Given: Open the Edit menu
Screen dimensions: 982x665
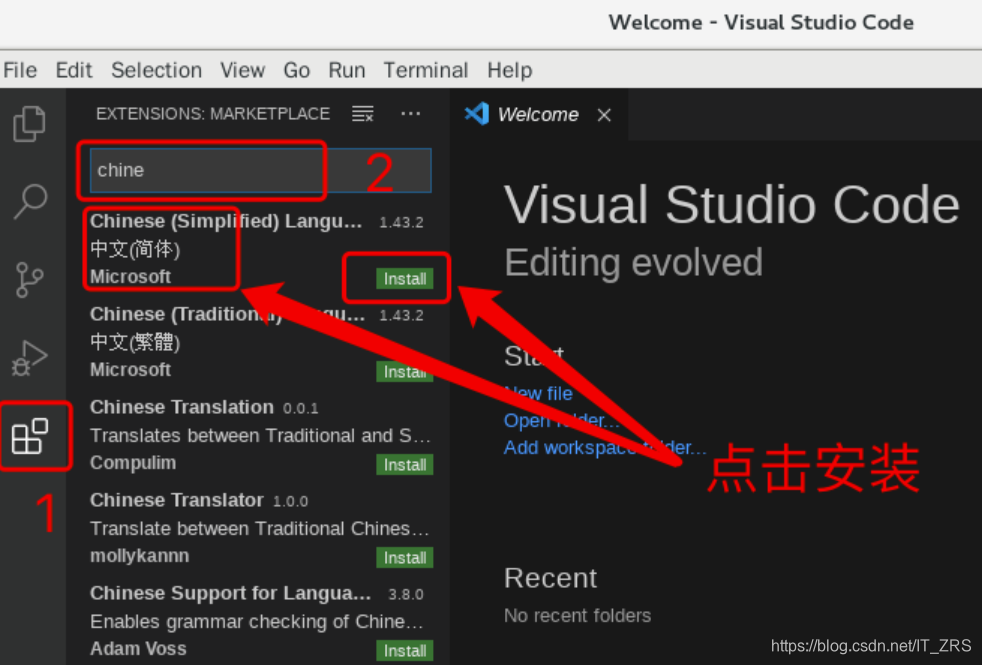Looking at the screenshot, I should point(74,70).
